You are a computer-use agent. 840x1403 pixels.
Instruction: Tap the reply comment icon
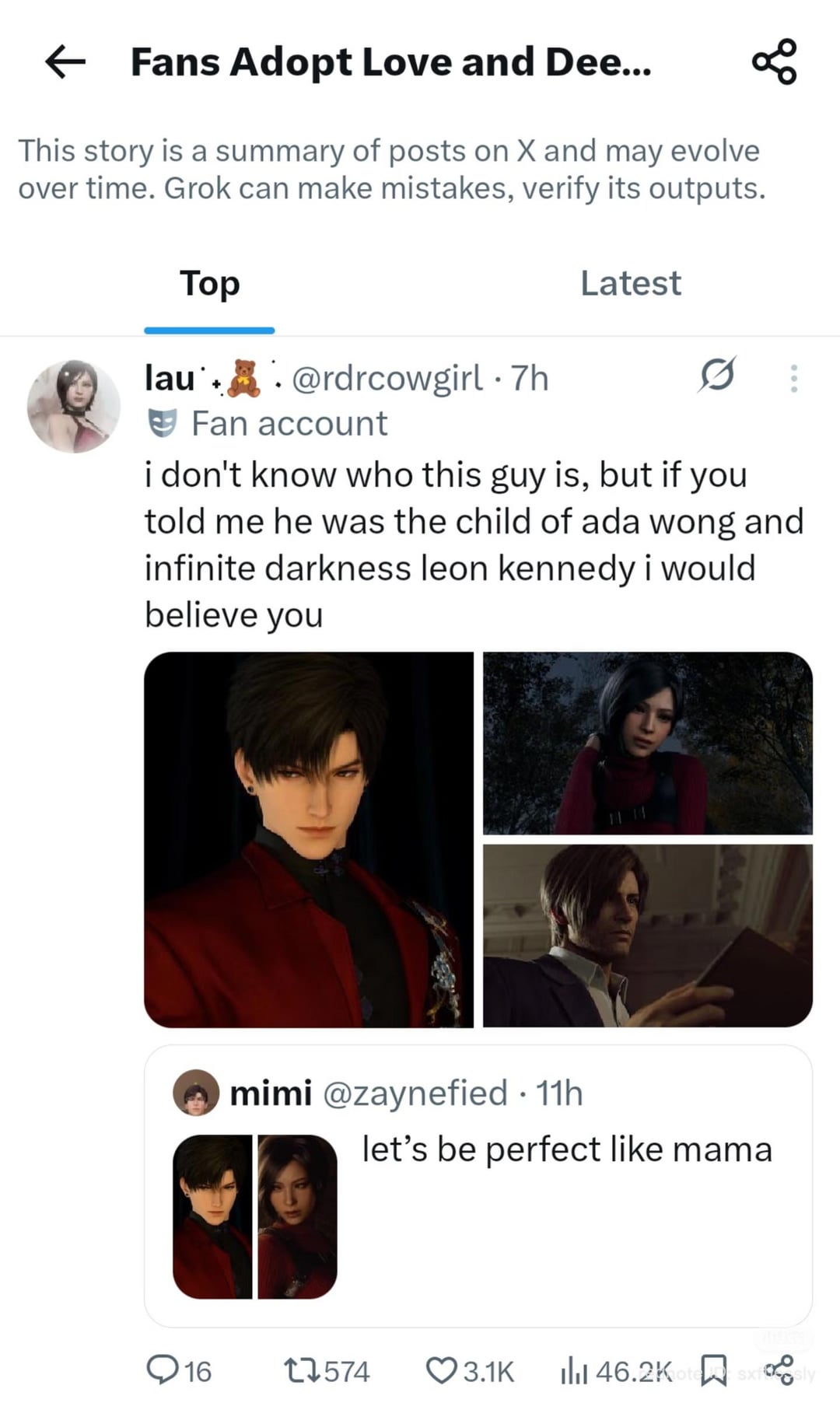coord(163,1370)
